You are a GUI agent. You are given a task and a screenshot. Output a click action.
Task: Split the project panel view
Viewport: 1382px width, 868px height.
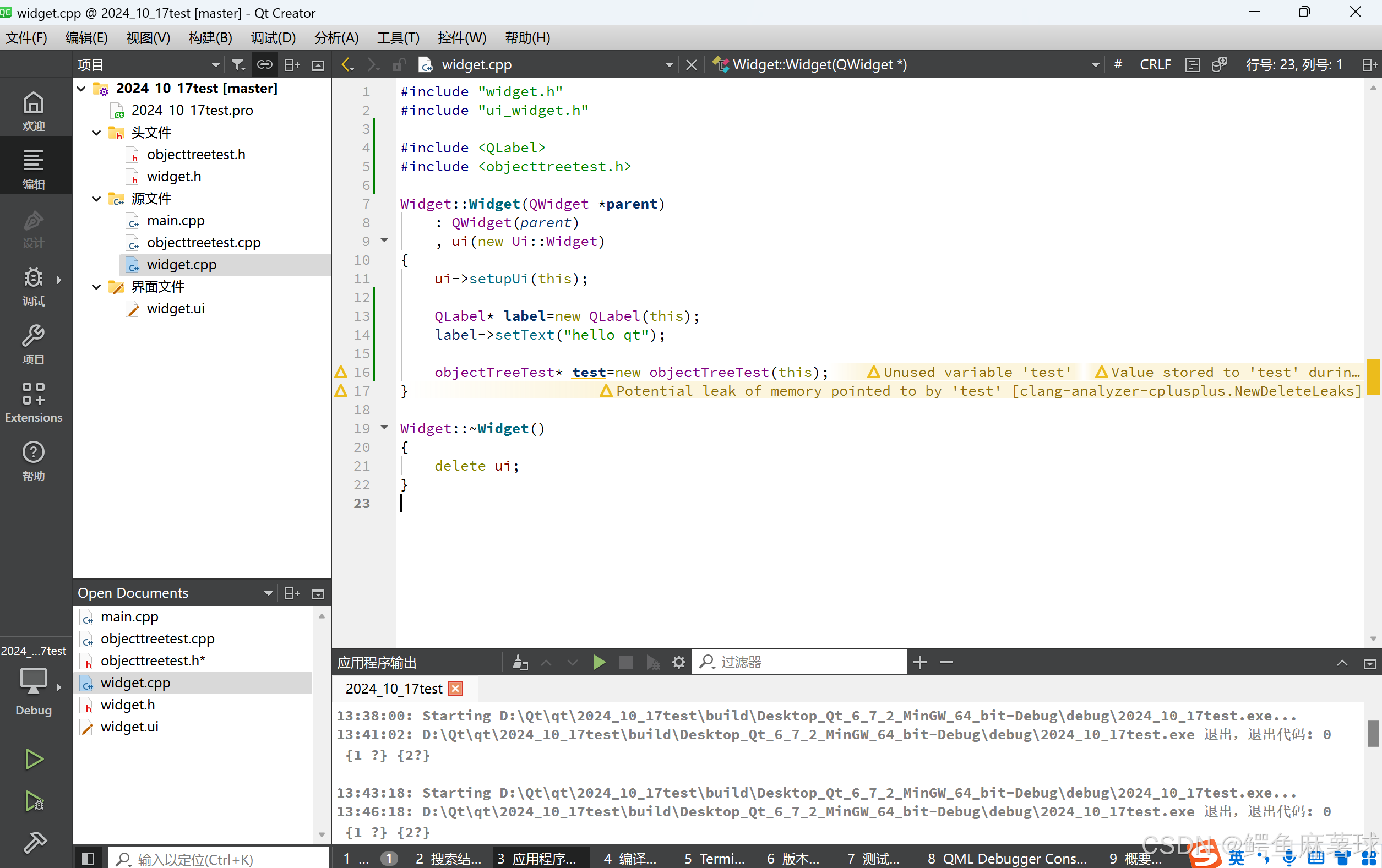[292, 65]
